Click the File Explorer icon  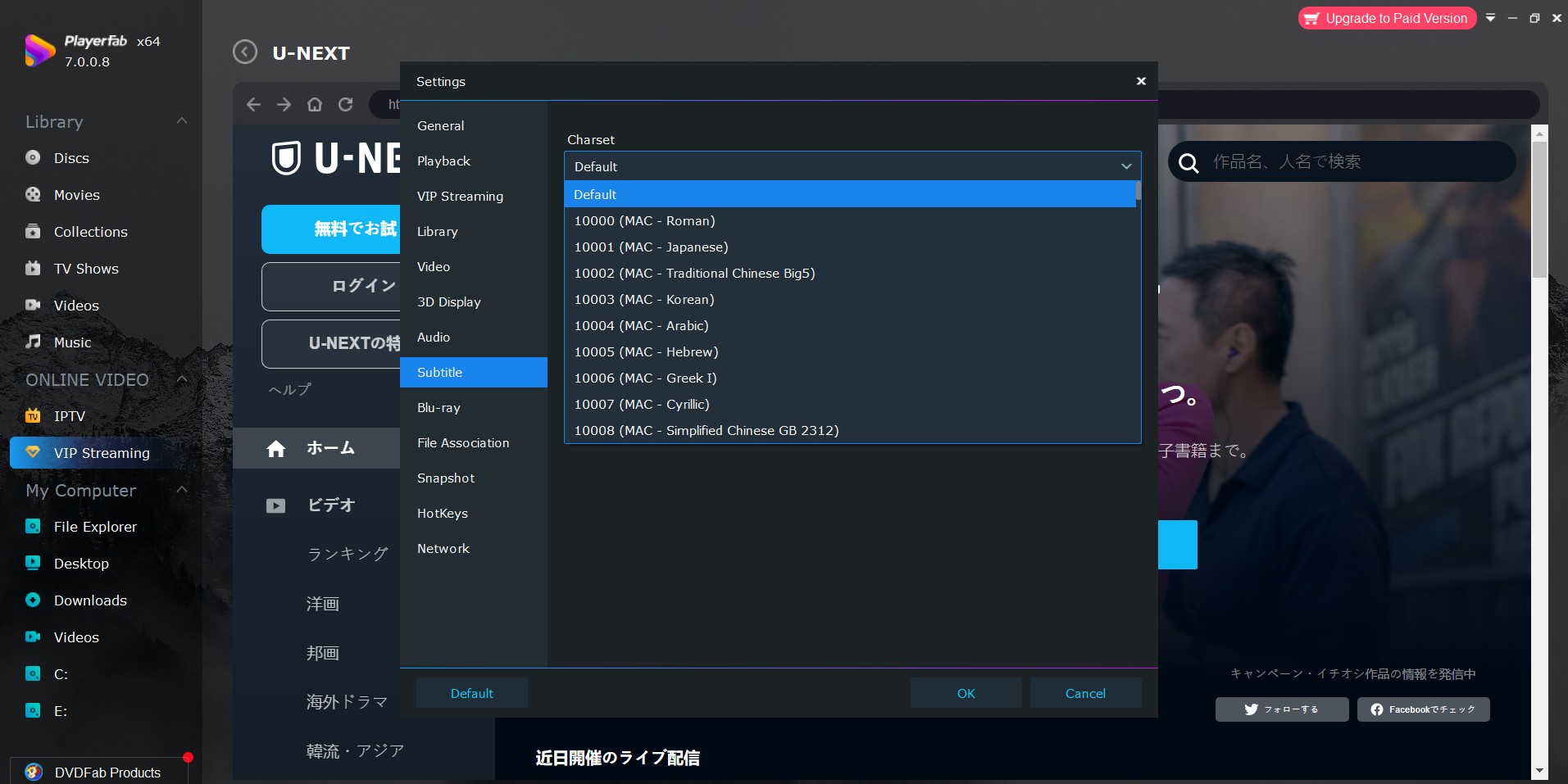33,526
